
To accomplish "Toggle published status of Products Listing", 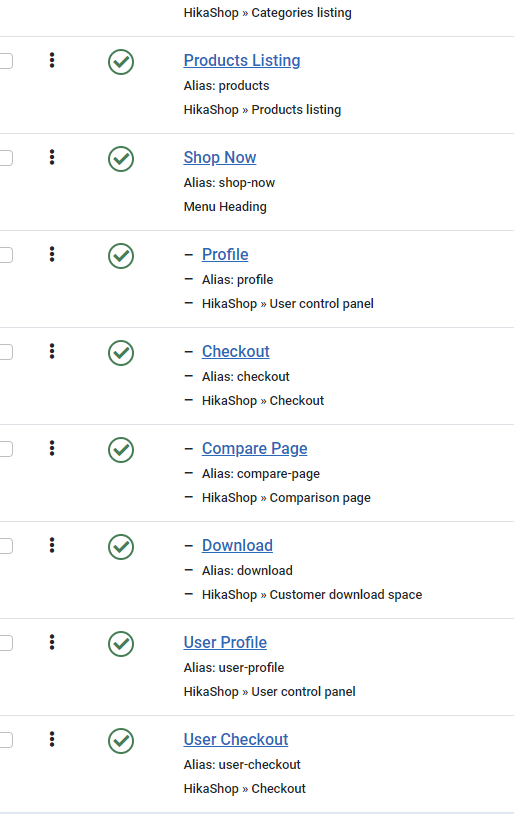I will (x=121, y=62).
